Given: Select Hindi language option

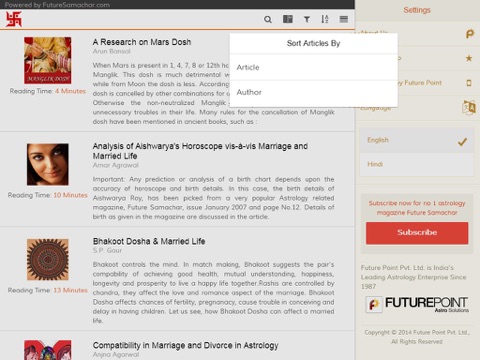Looking at the screenshot, I should tap(416, 164).
